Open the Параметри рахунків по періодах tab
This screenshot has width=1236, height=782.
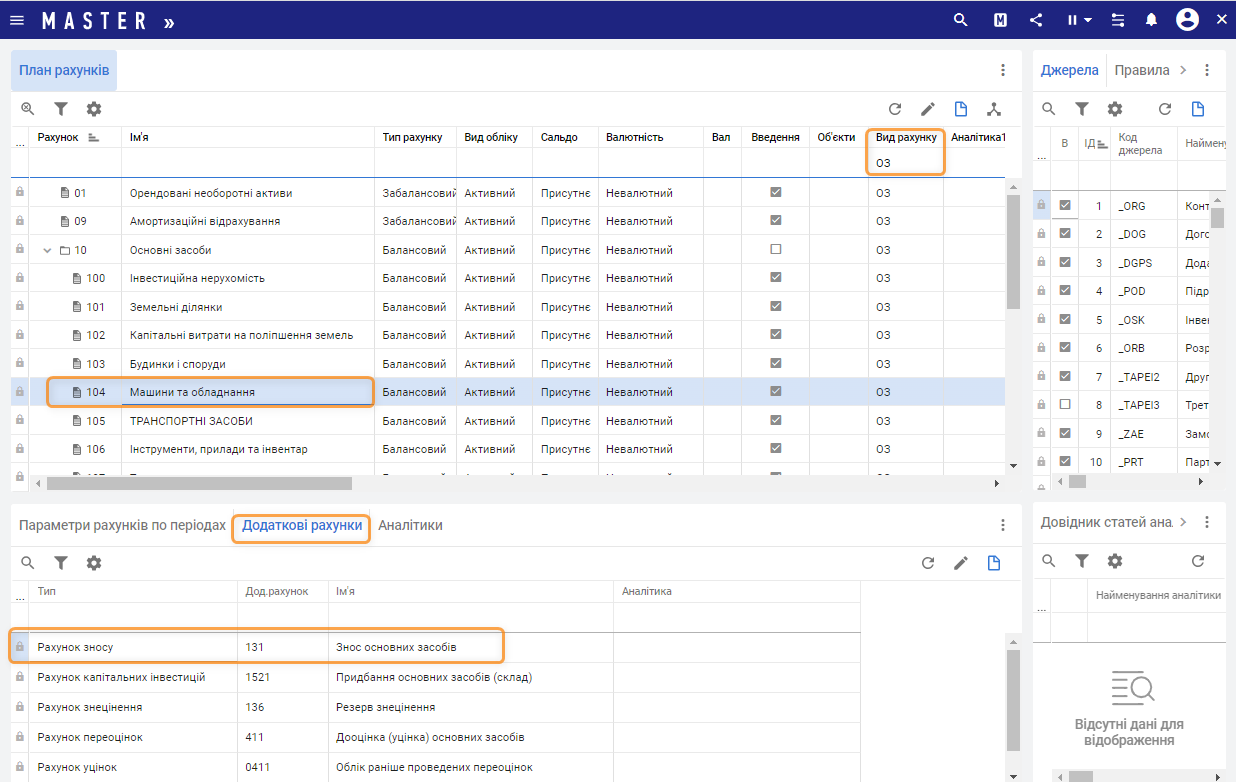pyautogui.click(x=122, y=525)
